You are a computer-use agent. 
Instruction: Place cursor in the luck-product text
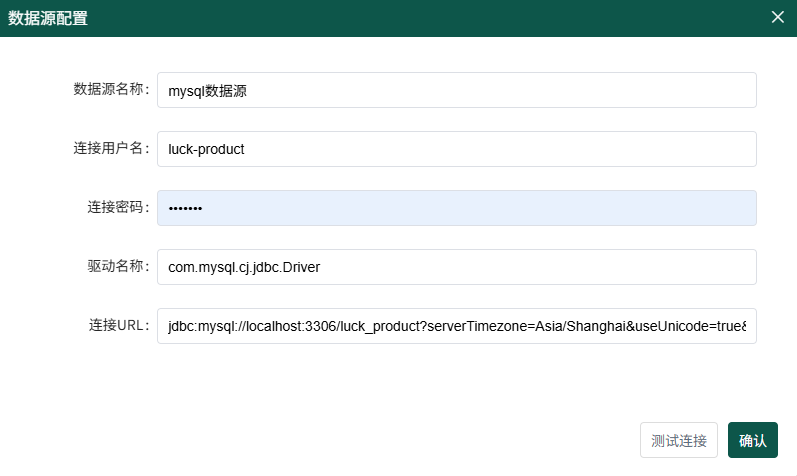206,149
